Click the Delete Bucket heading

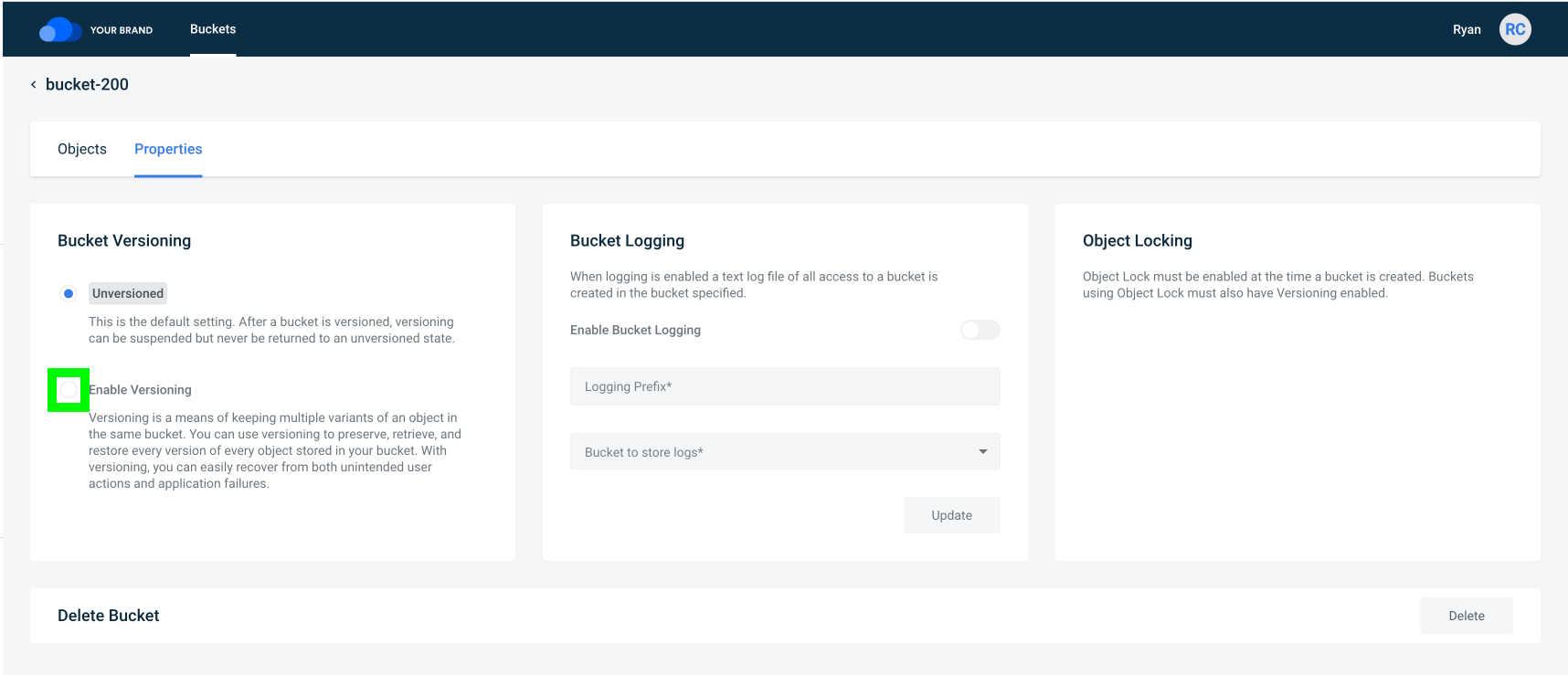[x=108, y=616]
